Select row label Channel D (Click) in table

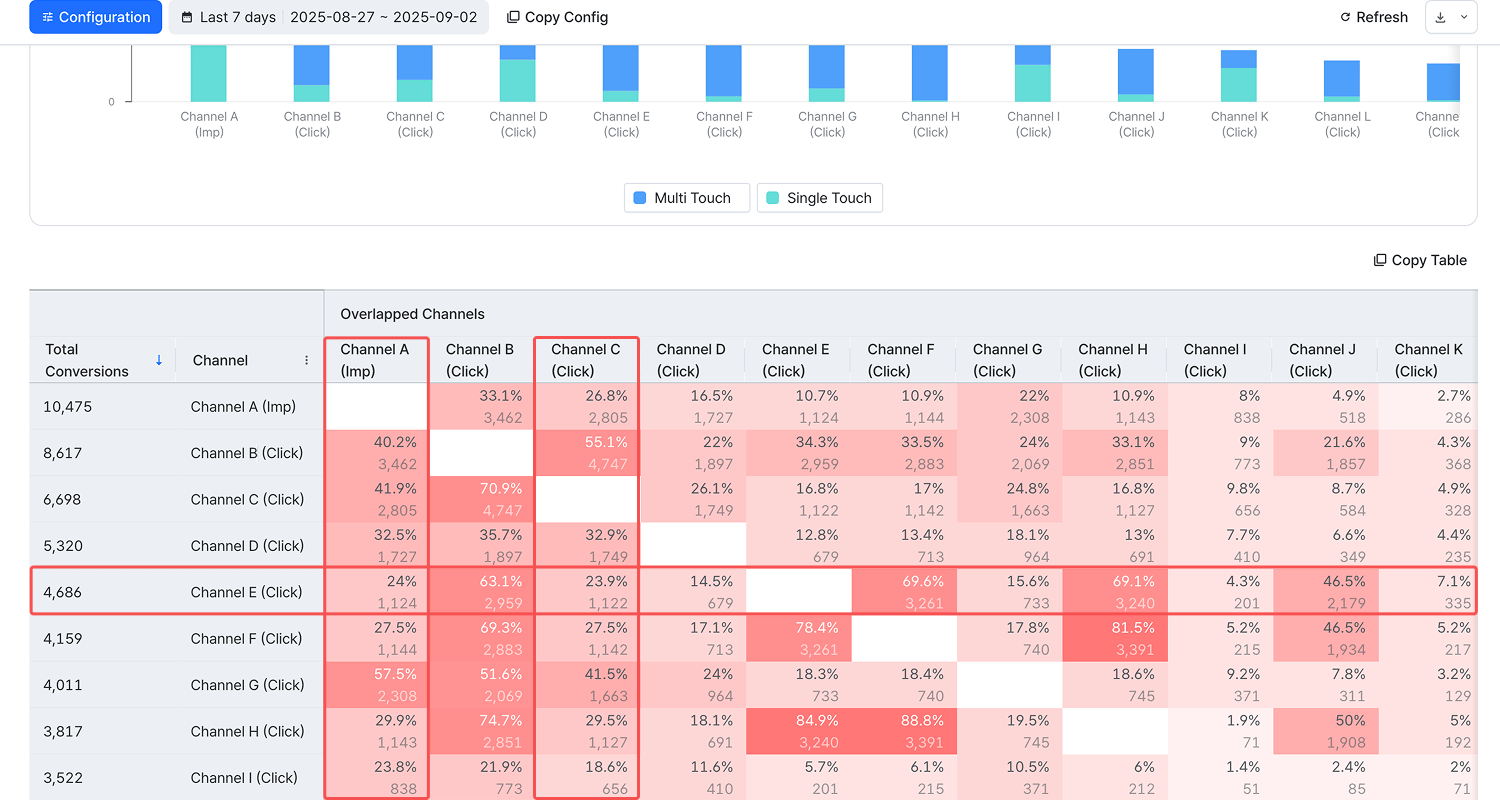tap(247, 546)
